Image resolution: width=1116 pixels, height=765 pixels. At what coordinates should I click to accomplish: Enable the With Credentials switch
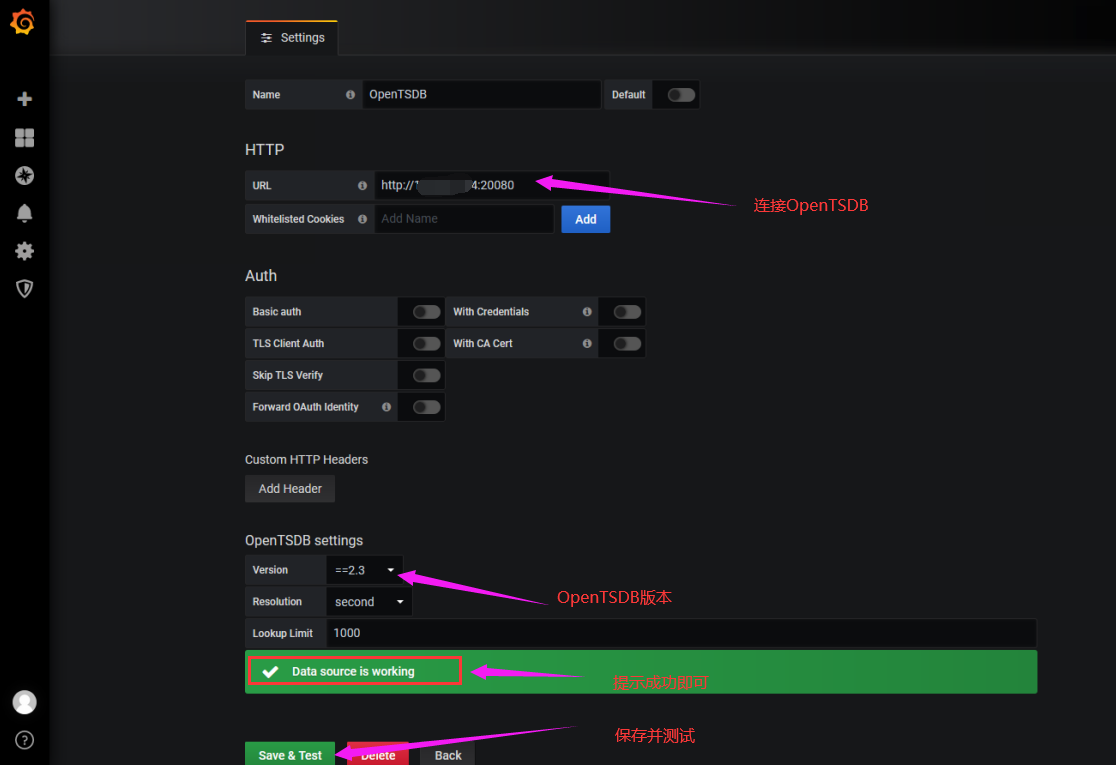627,312
